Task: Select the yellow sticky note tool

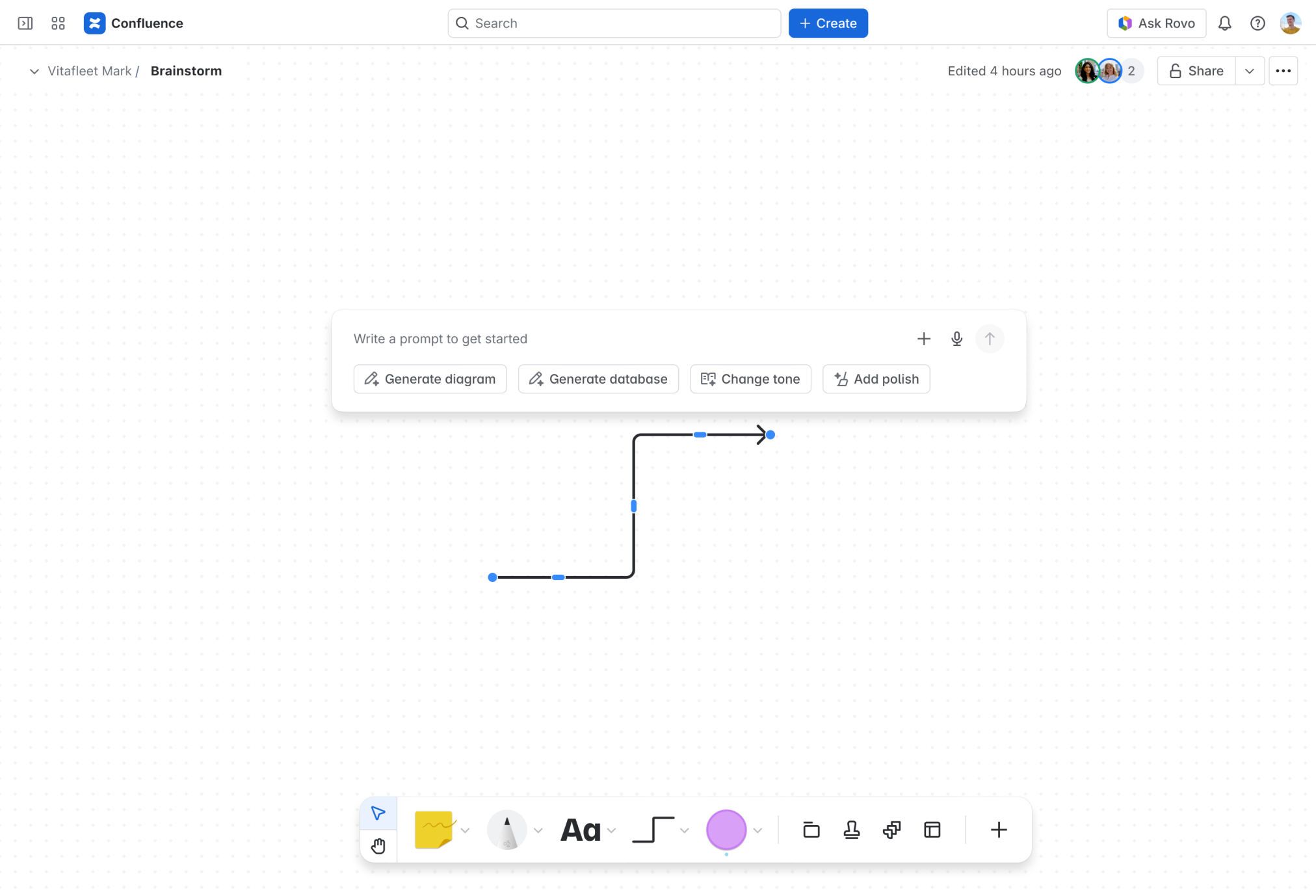Action: (x=434, y=830)
